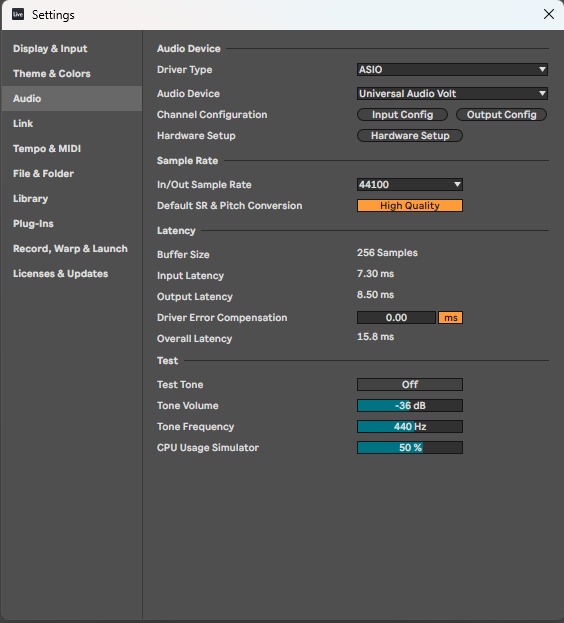Toggle the ms unit button
Screen dimensions: 564x623
pyautogui.click(x=450, y=317)
